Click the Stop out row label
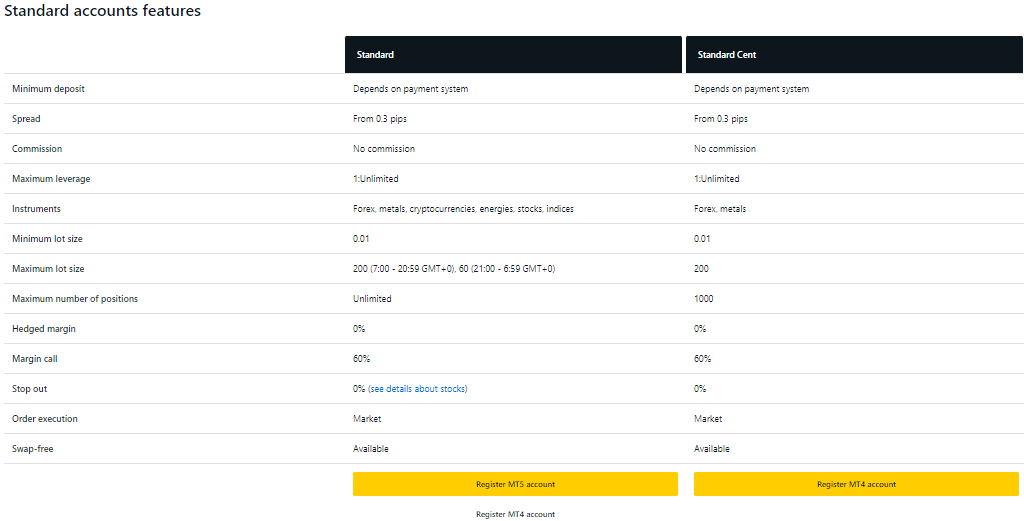The height and width of the screenshot is (521, 1024). 30,389
